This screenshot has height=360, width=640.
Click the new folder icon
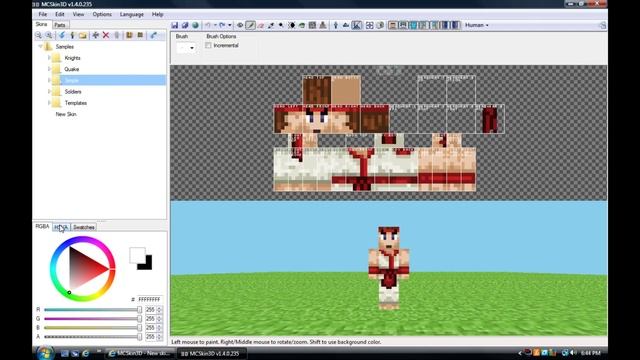[83, 36]
